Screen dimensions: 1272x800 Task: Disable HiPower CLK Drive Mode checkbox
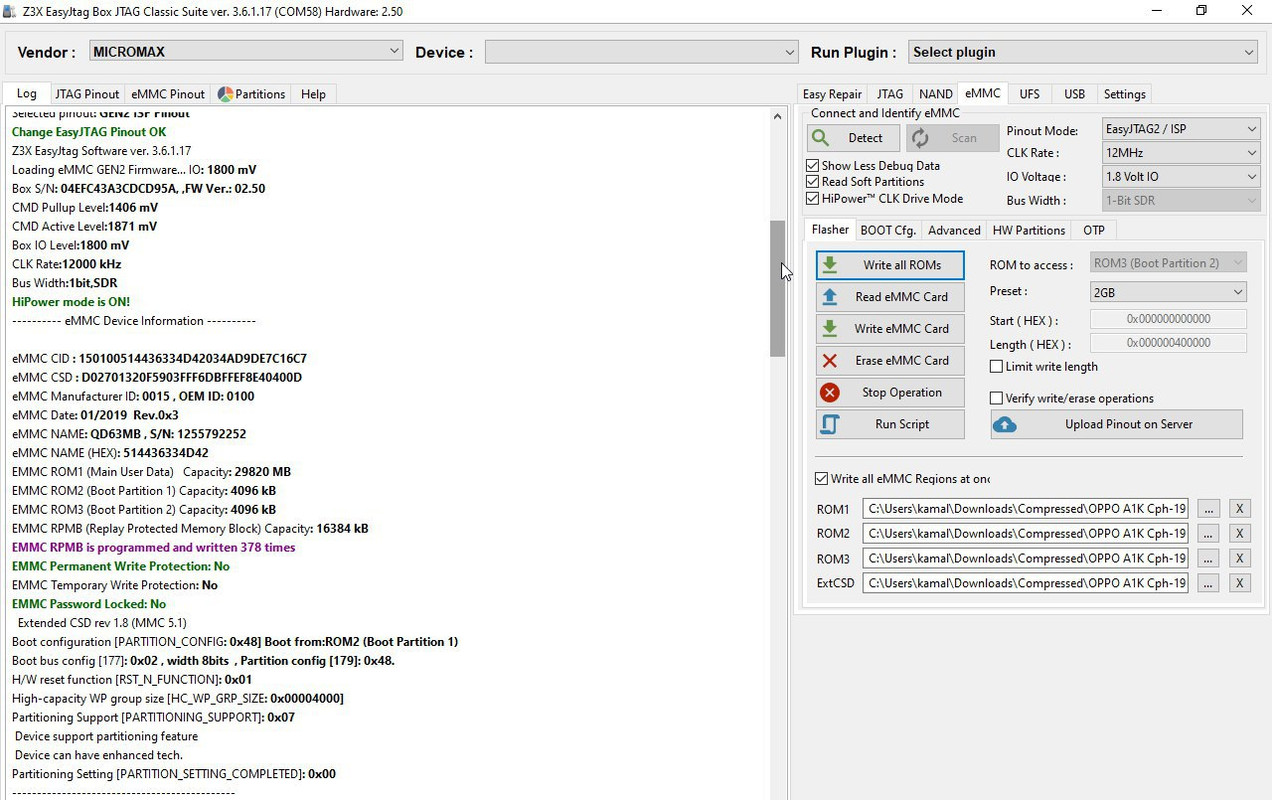point(812,198)
